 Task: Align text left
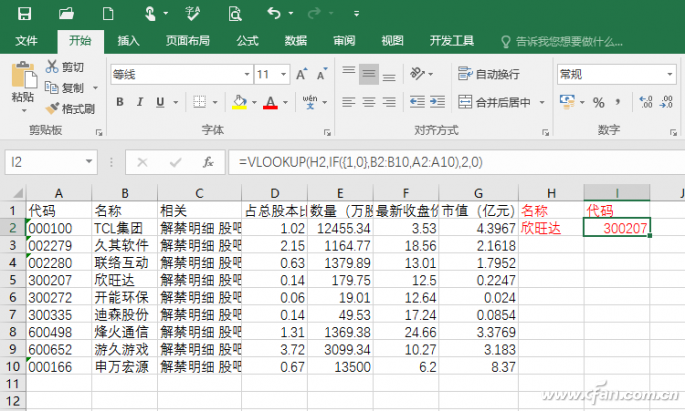pos(349,102)
